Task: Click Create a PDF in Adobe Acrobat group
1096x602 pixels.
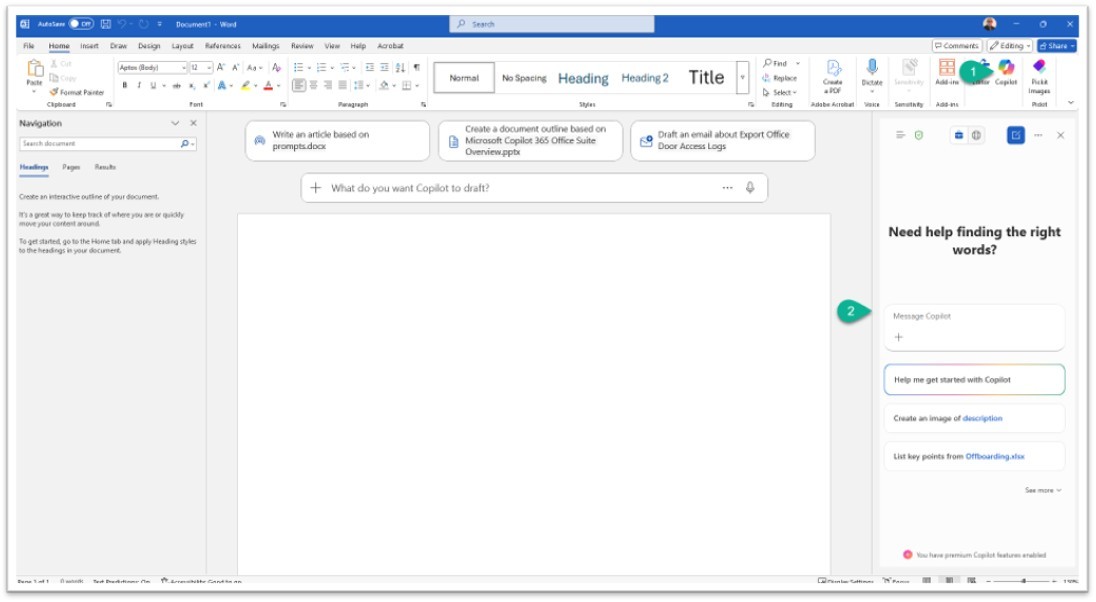Action: [x=832, y=73]
